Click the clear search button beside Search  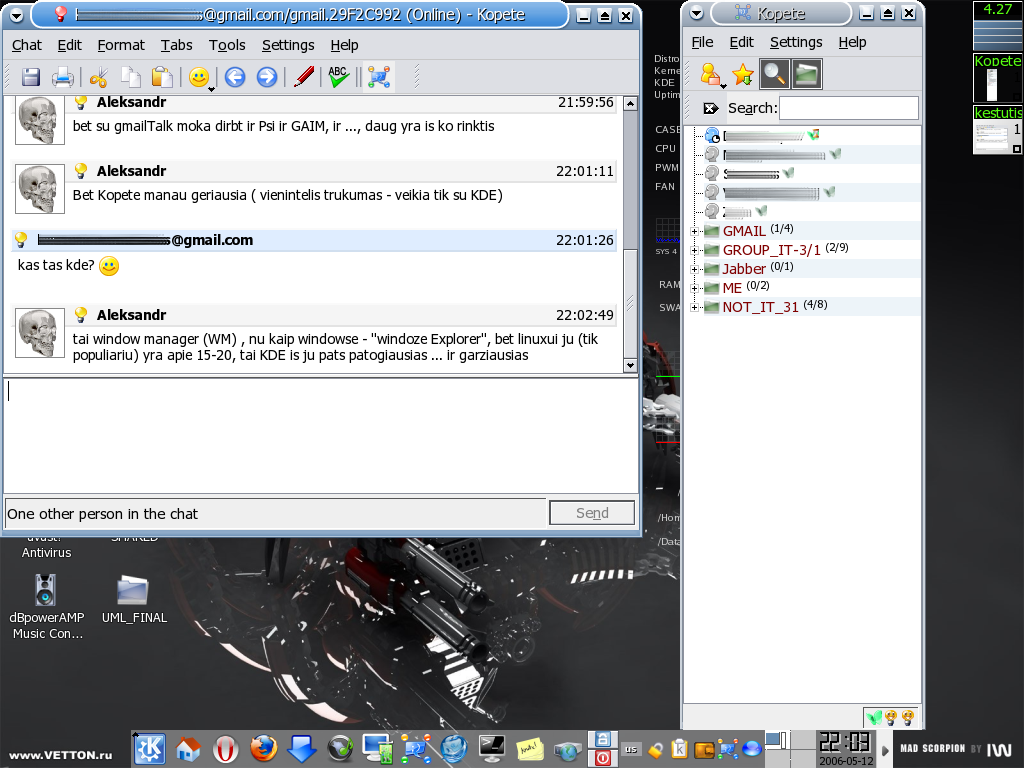pyautogui.click(x=710, y=108)
